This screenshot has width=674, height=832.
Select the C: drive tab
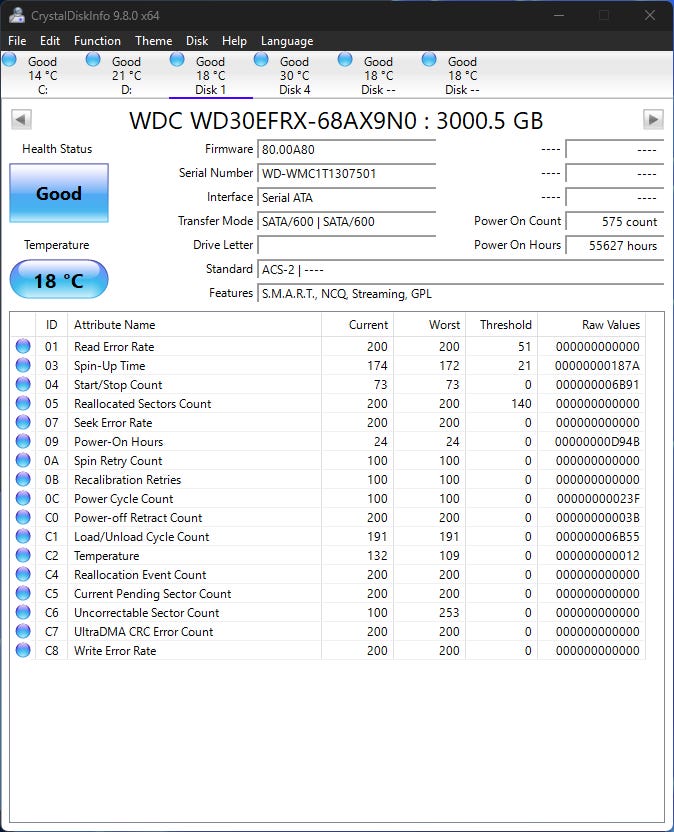tap(42, 75)
